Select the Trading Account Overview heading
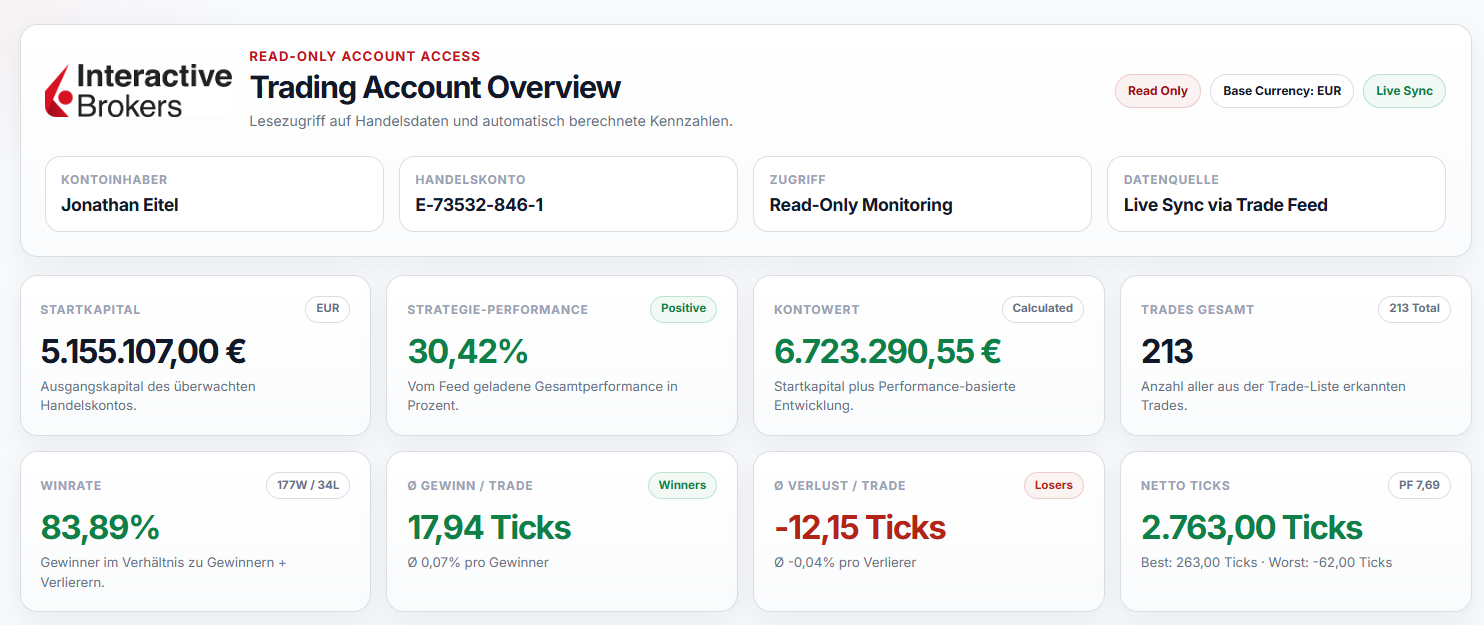The height and width of the screenshot is (625, 1484). click(435, 88)
